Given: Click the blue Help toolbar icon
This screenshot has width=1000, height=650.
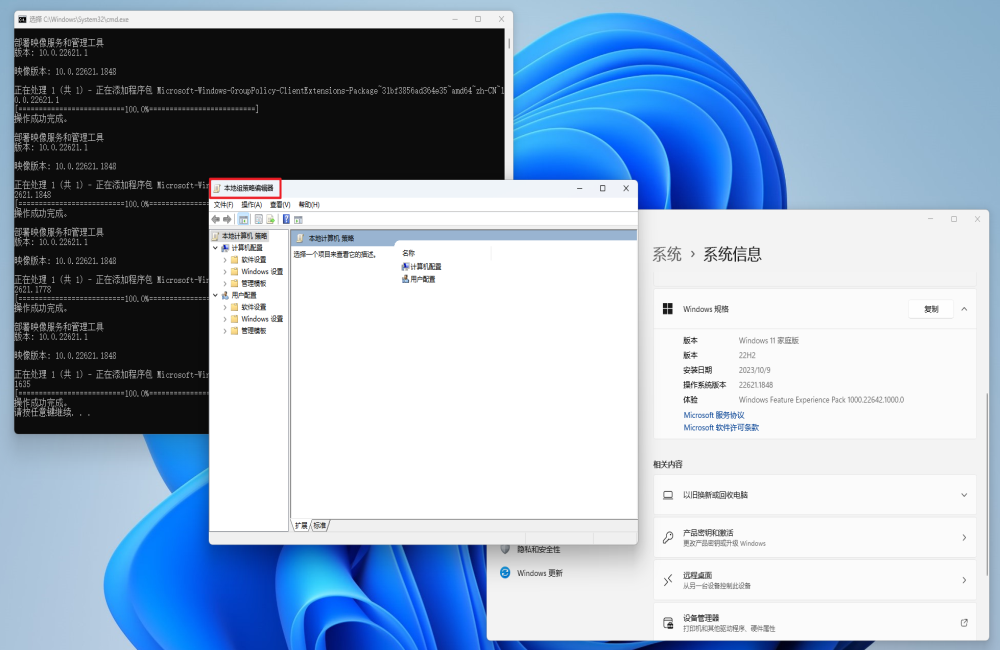Looking at the screenshot, I should 286,219.
